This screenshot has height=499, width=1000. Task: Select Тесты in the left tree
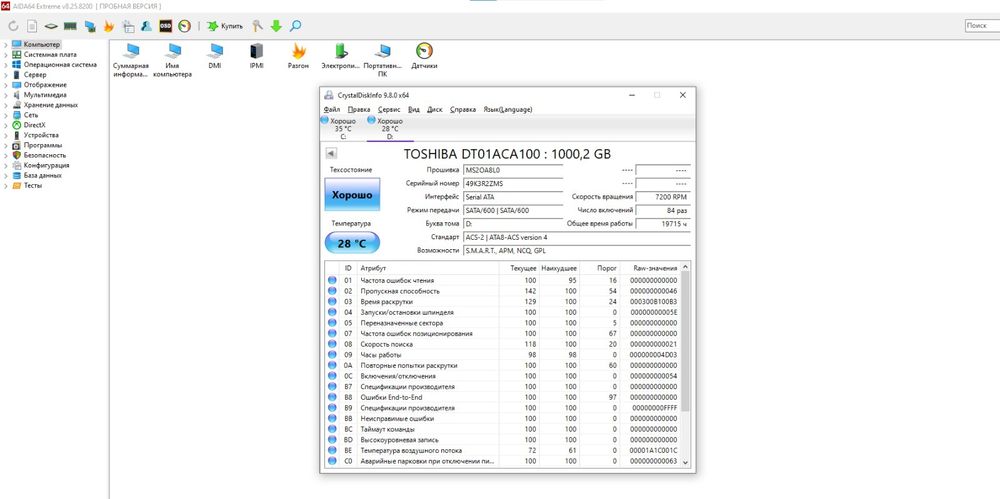[33, 185]
